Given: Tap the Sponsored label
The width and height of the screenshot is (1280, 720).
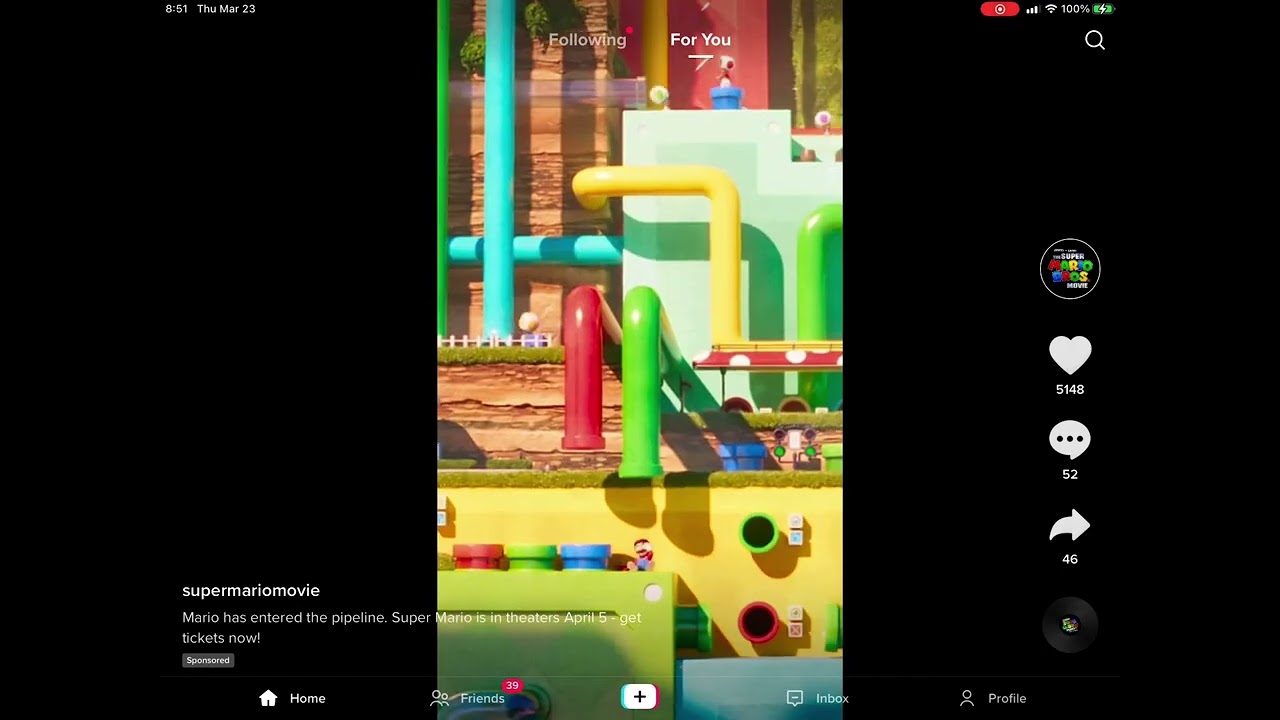Looking at the screenshot, I should pos(208,660).
